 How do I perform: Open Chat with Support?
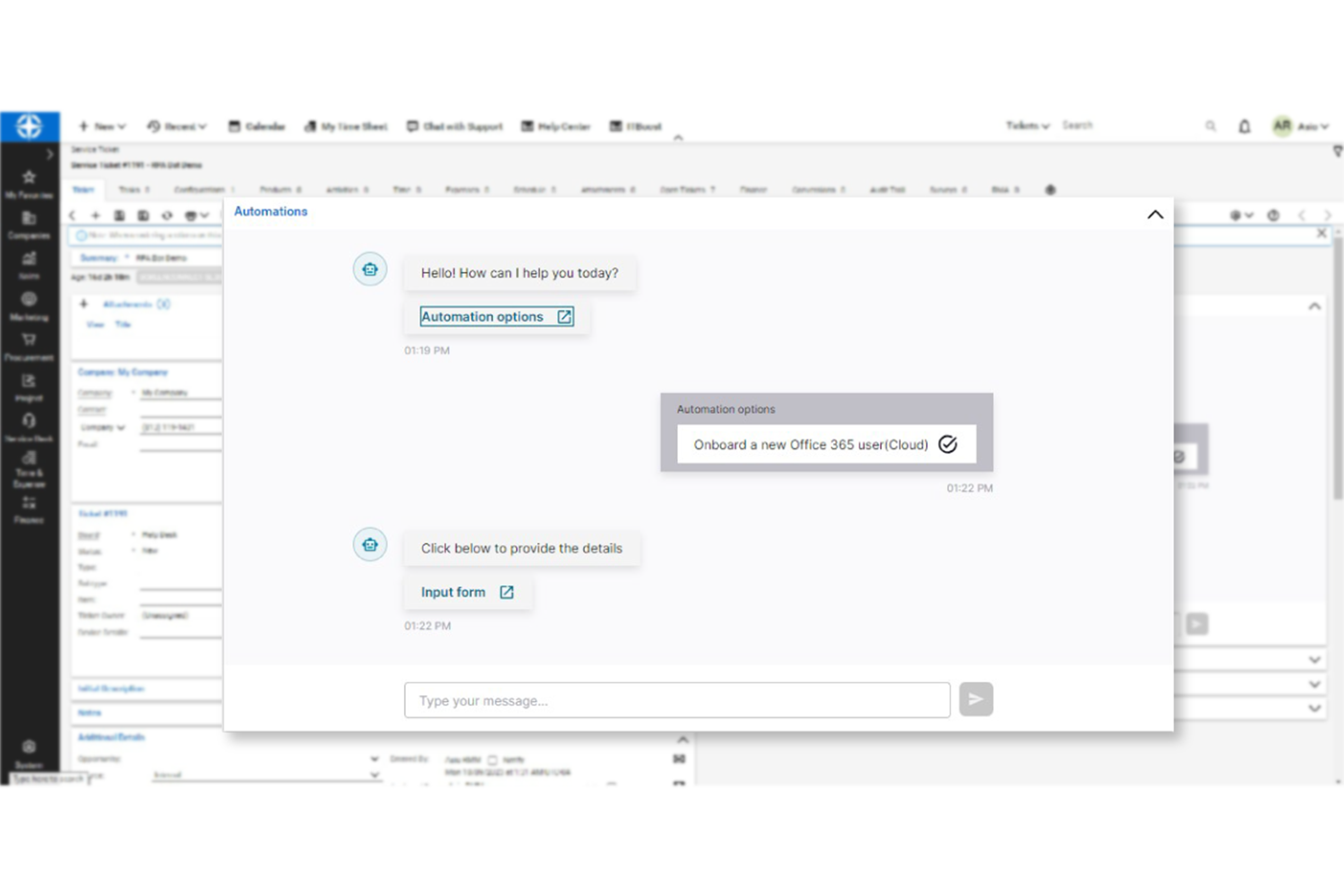point(455,127)
